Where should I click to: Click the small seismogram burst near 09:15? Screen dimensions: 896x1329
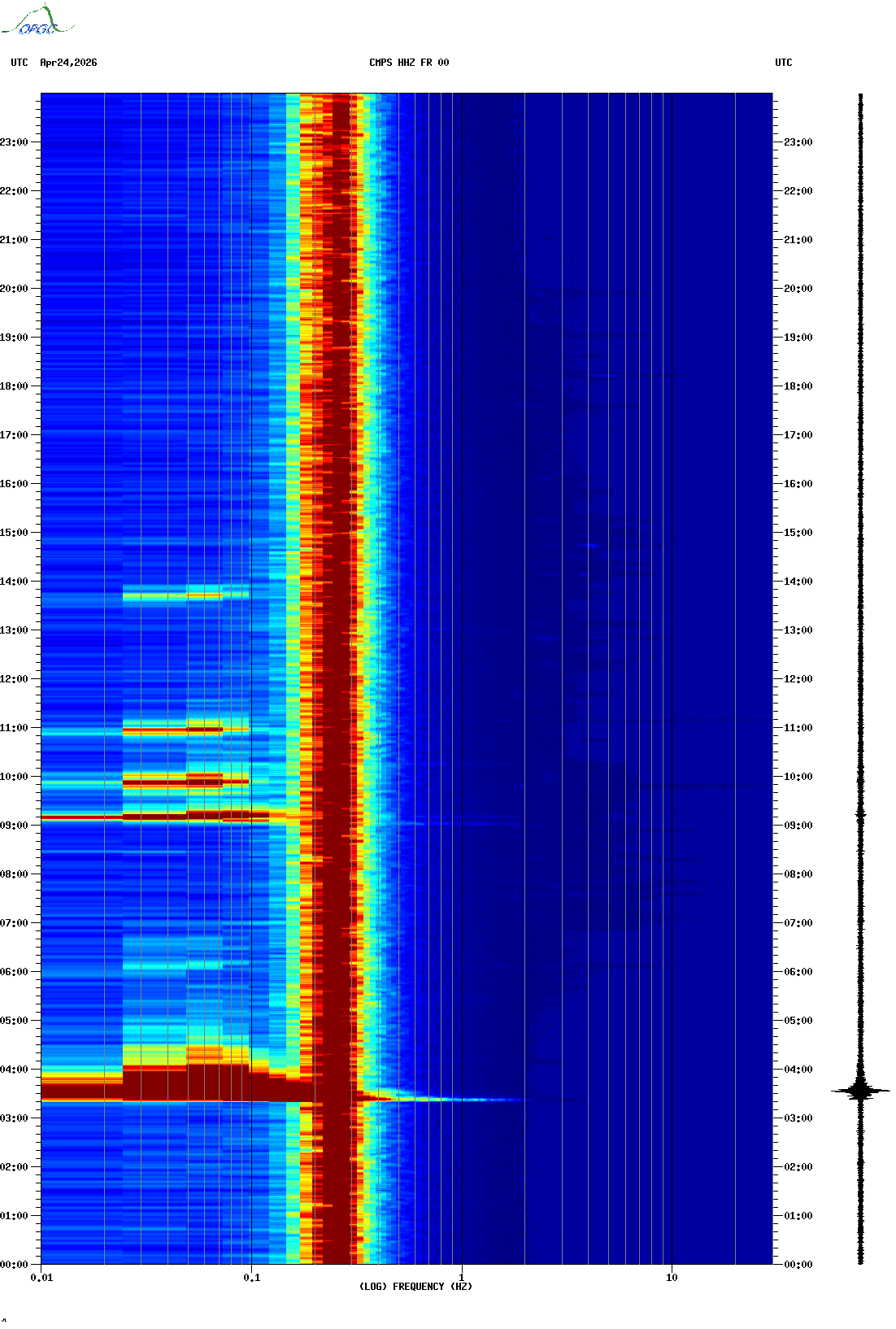click(x=861, y=814)
